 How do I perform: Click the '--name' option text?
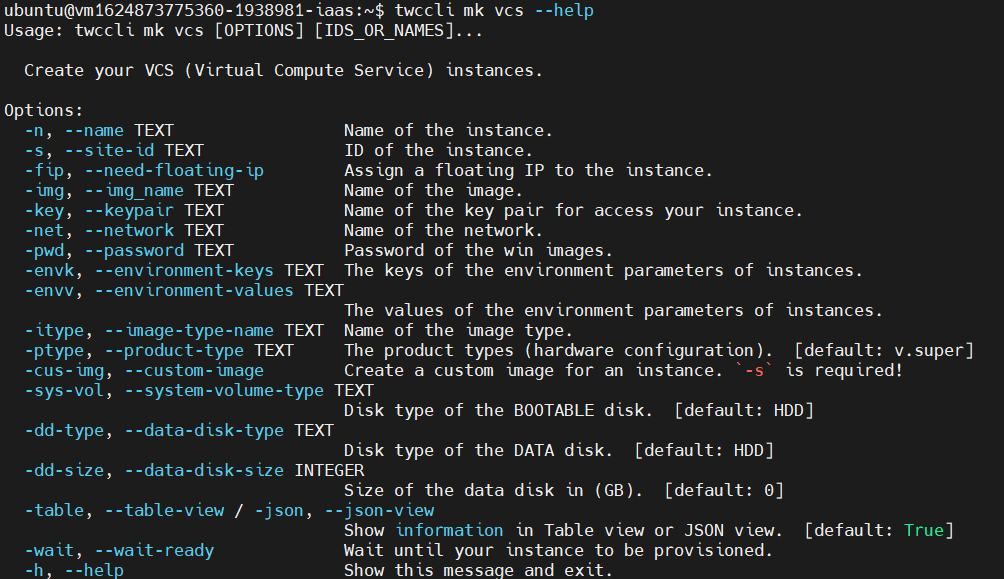click(x=94, y=131)
